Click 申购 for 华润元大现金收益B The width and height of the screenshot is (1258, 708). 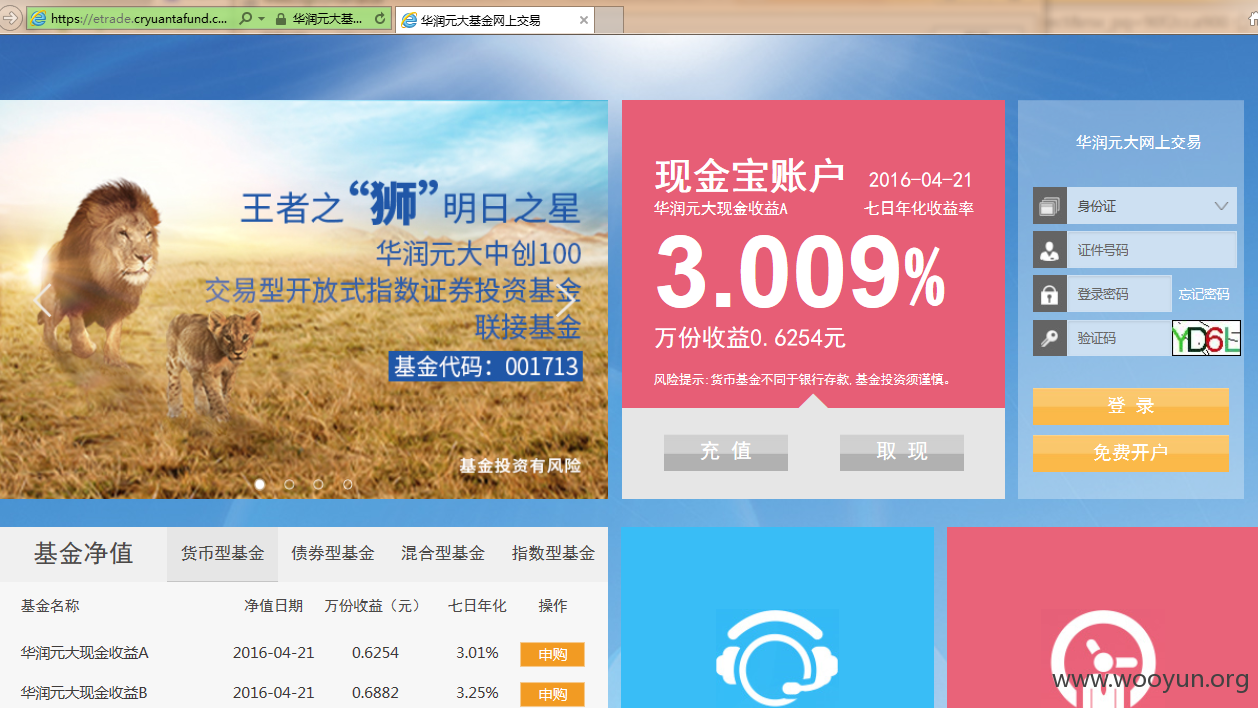click(x=552, y=694)
